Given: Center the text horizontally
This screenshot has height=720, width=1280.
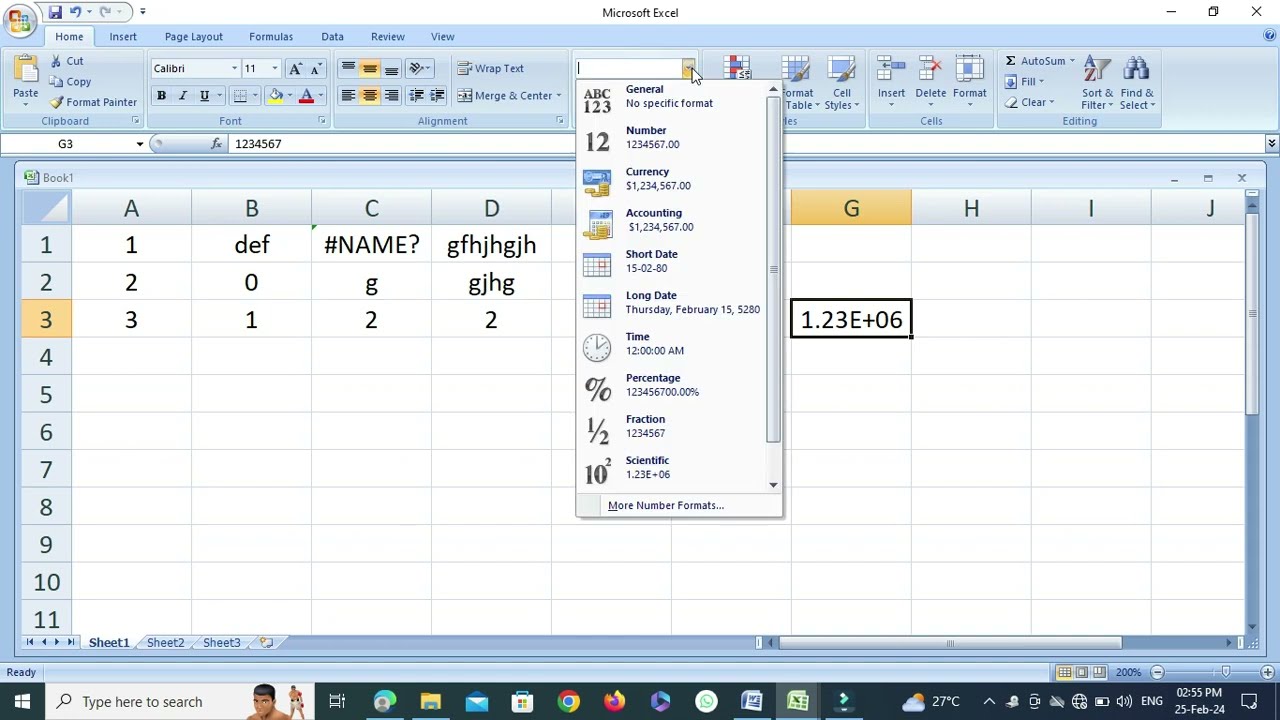Looking at the screenshot, I should (370, 96).
